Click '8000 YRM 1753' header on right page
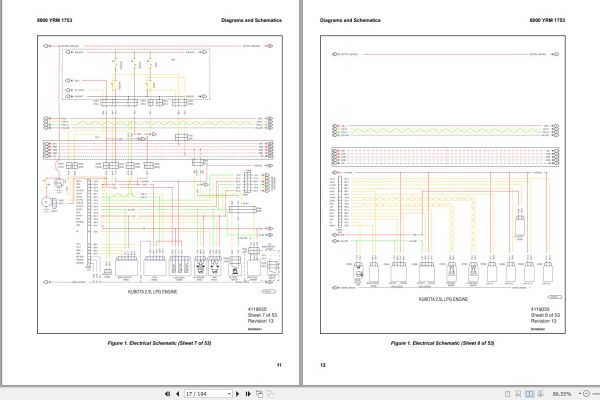Screen dimensions: 600x400 [x=547, y=20]
